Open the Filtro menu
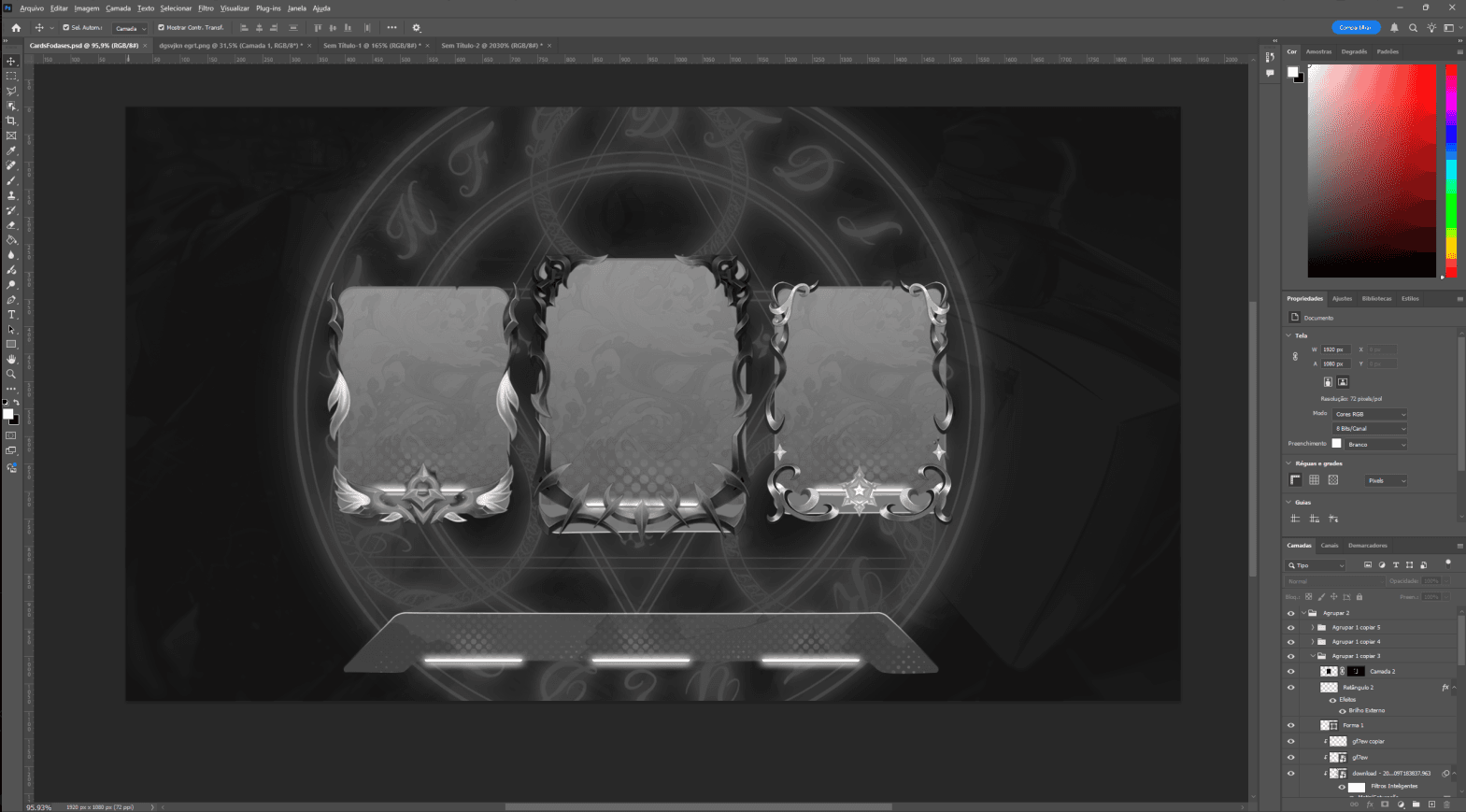Viewport: 1466px width, 812px height. (206, 8)
